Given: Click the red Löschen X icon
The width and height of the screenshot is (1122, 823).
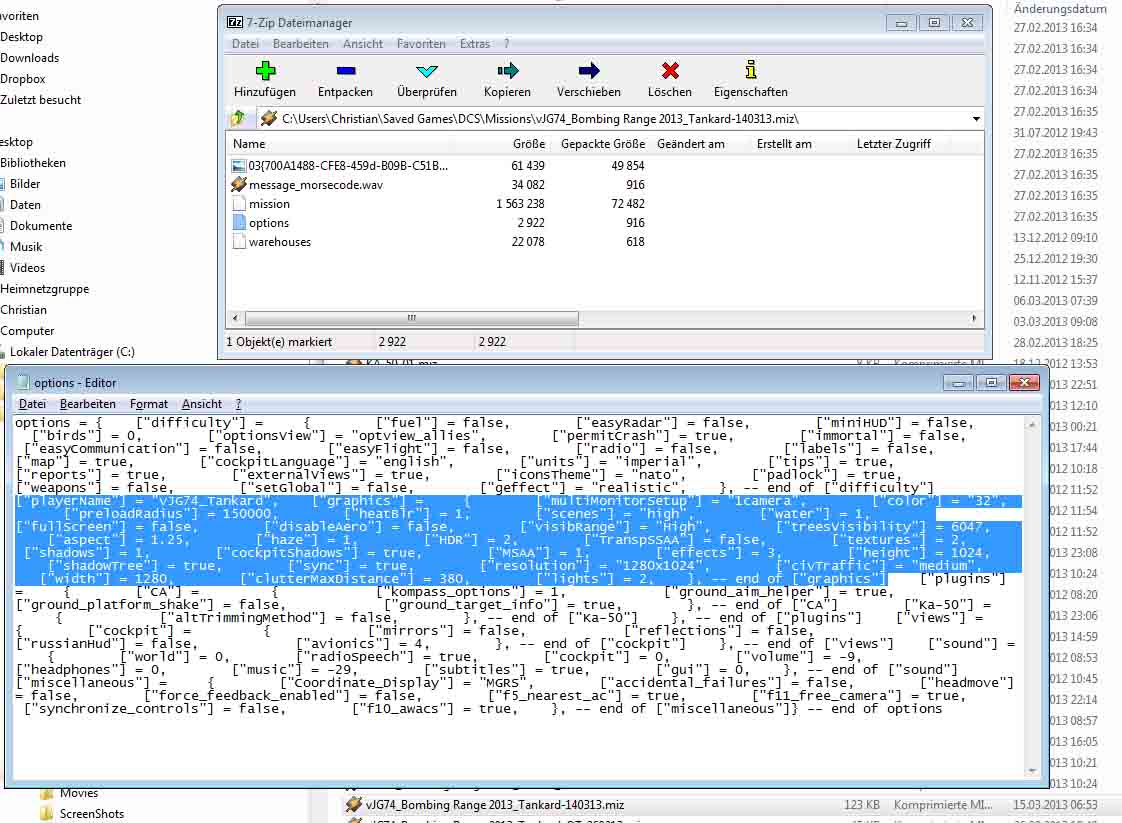Looking at the screenshot, I should [670, 70].
